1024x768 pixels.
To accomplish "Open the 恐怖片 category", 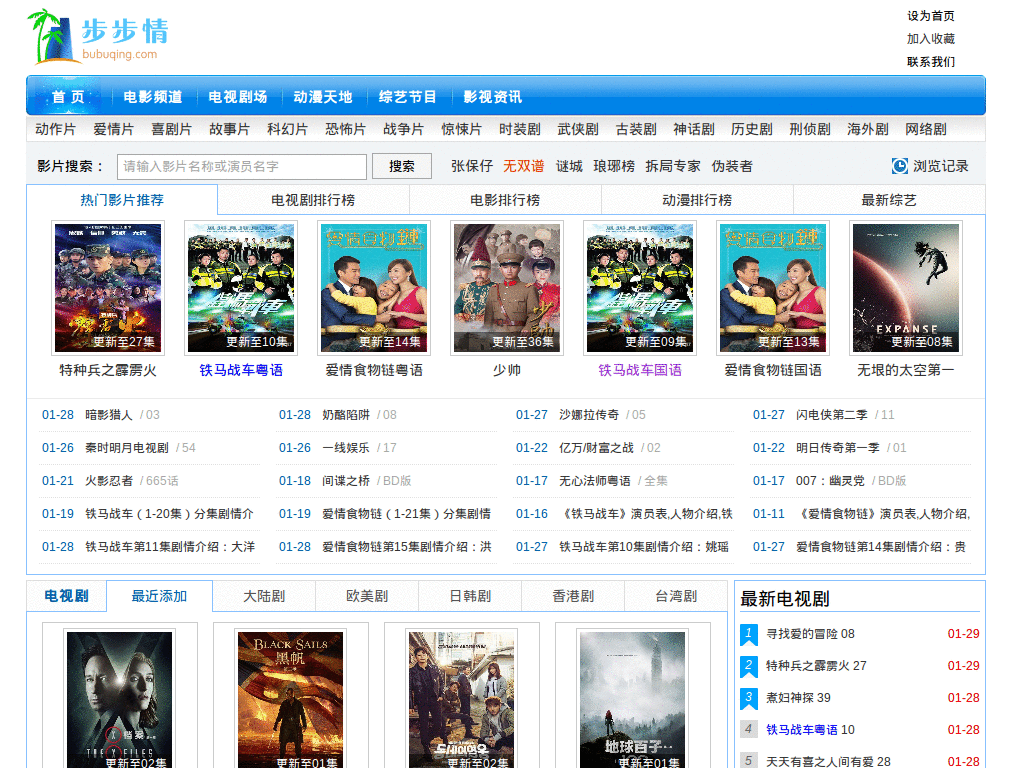I will (345, 129).
